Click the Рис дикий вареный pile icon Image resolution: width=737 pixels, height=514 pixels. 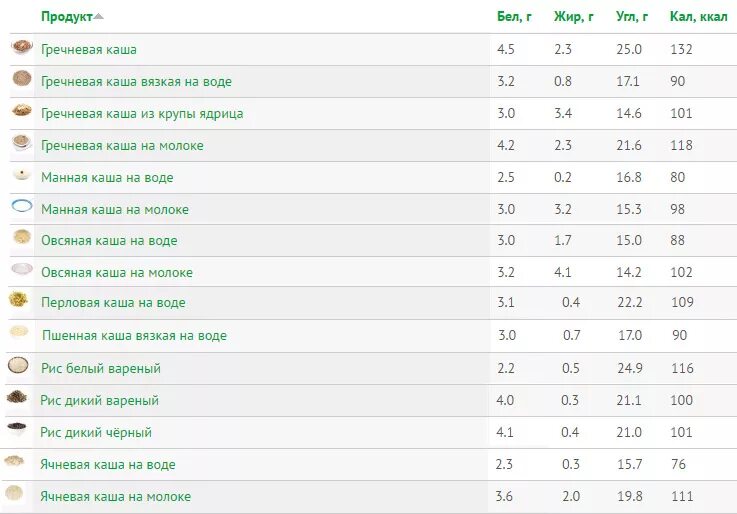point(17,397)
